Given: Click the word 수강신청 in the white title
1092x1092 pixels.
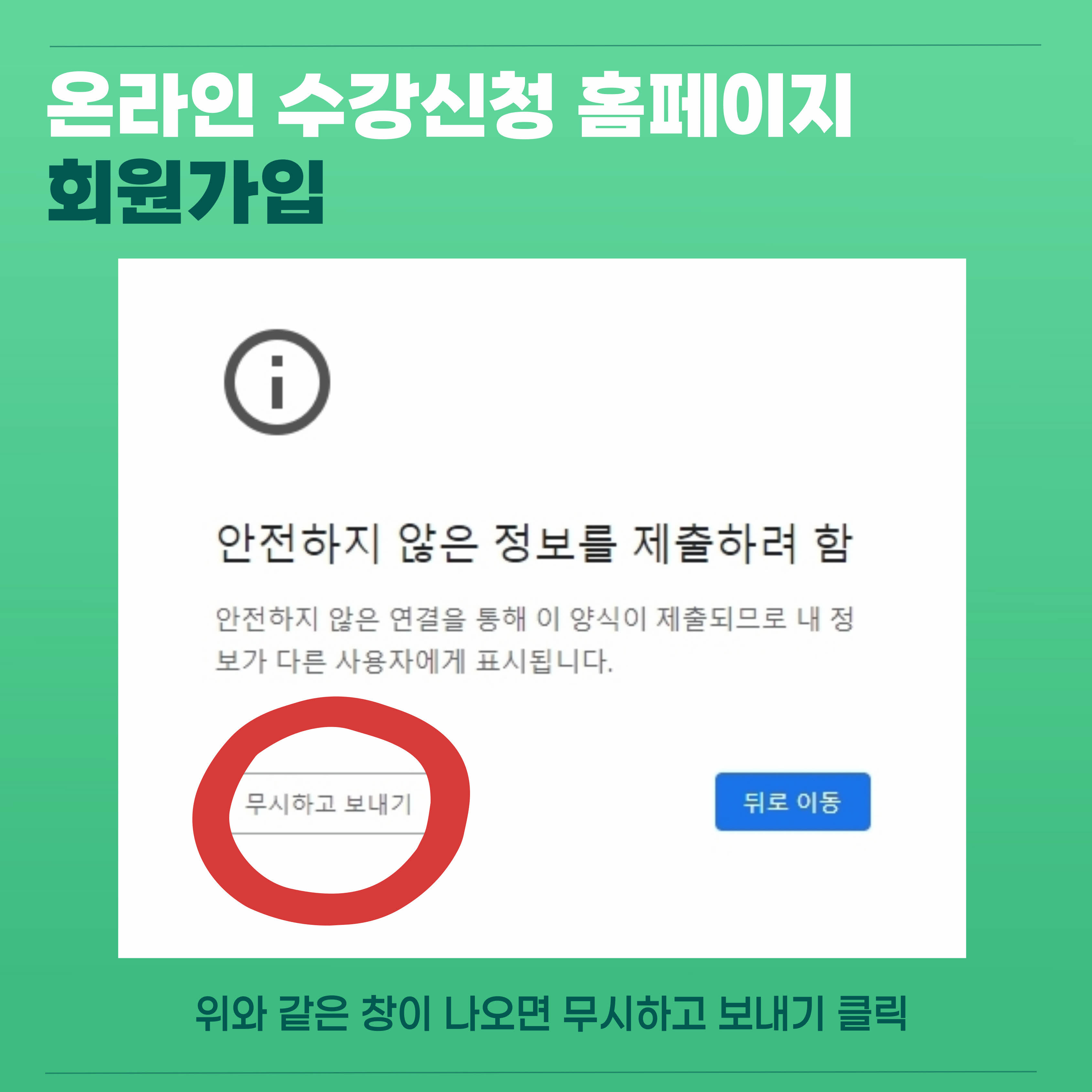Looking at the screenshot, I should coord(415,105).
